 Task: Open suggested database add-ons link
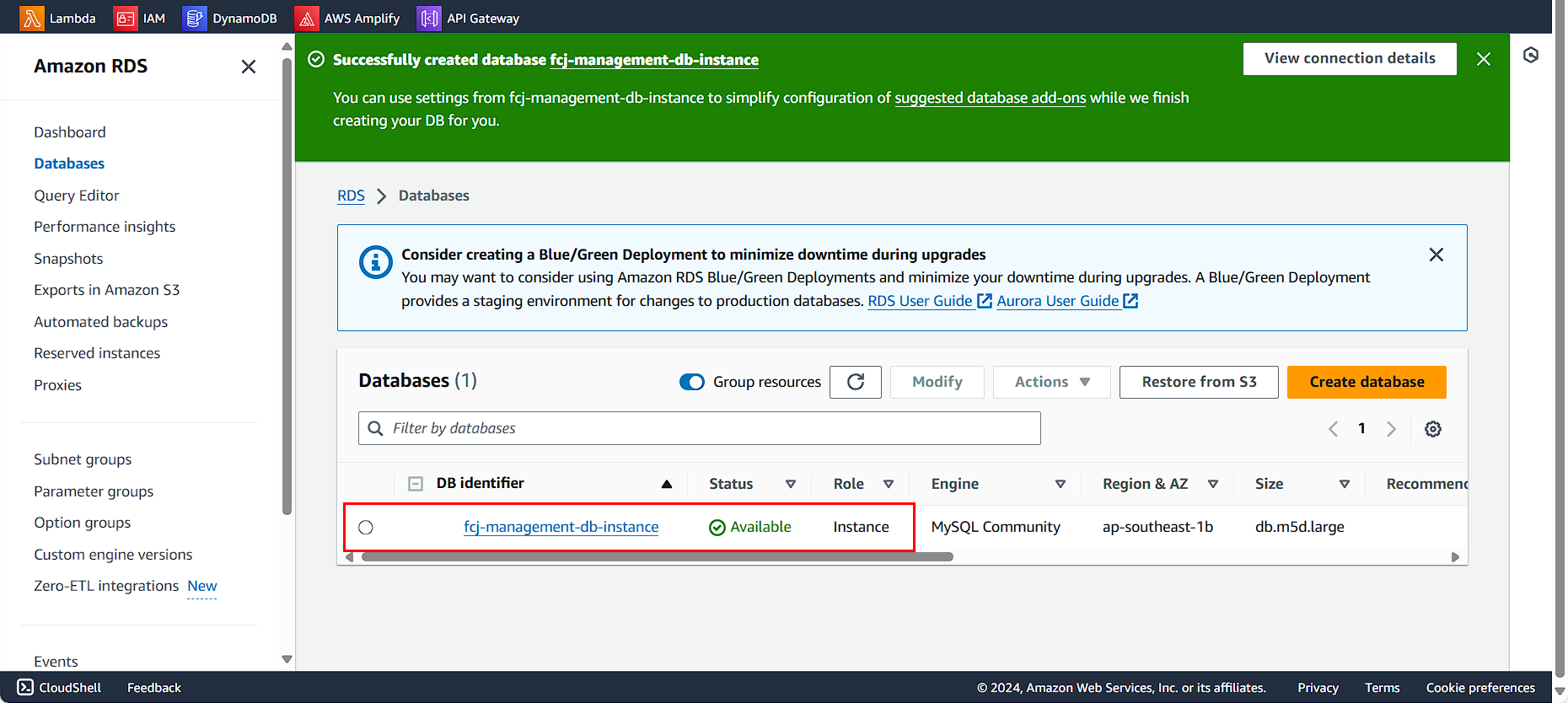[x=991, y=98]
